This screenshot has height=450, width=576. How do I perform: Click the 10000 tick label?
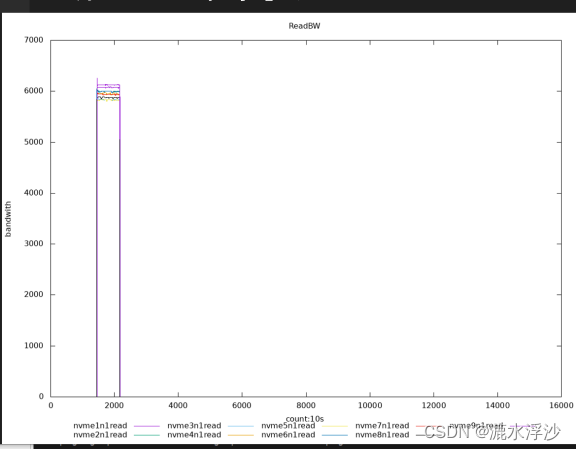pos(370,405)
